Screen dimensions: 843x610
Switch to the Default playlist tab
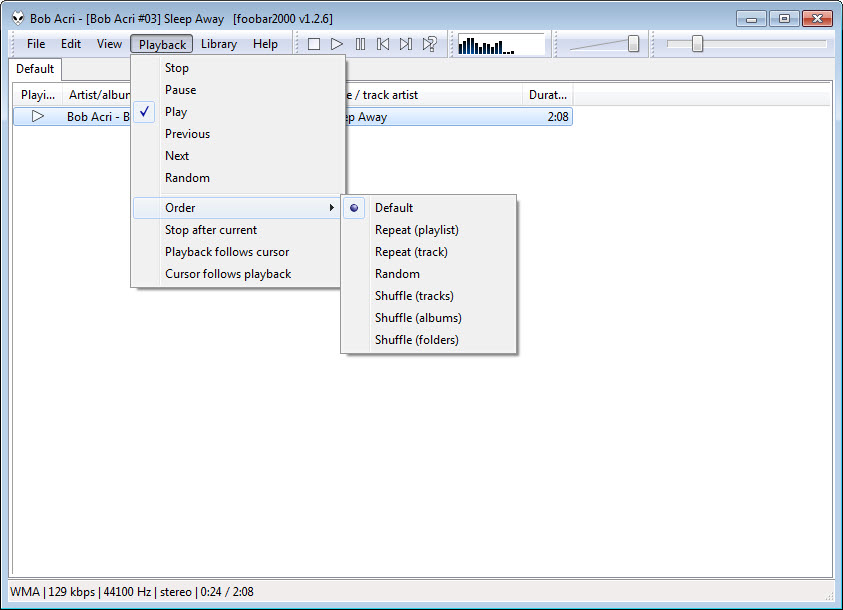(x=35, y=69)
